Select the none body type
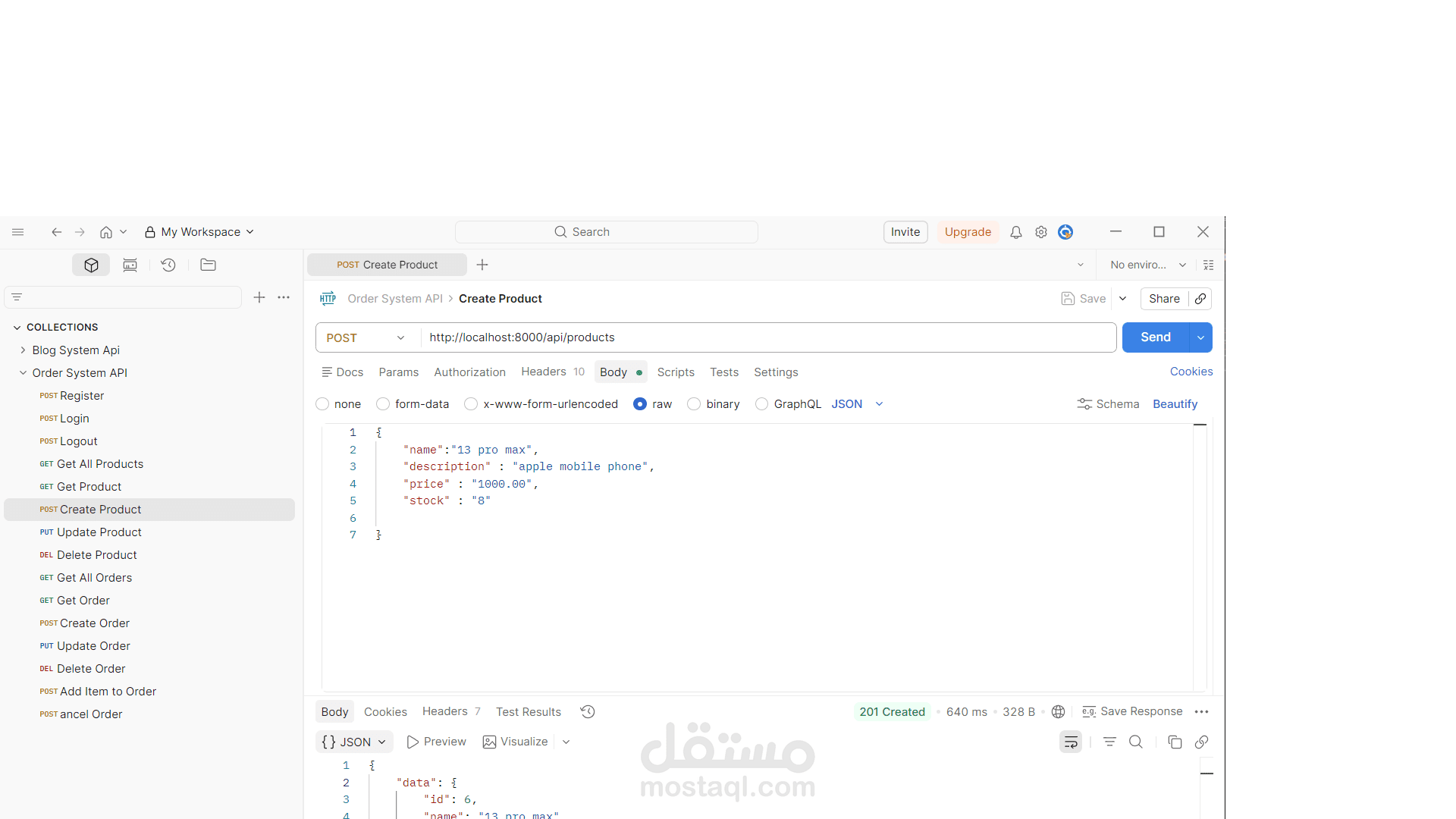Screen dimensions: 1456x819 (323, 404)
